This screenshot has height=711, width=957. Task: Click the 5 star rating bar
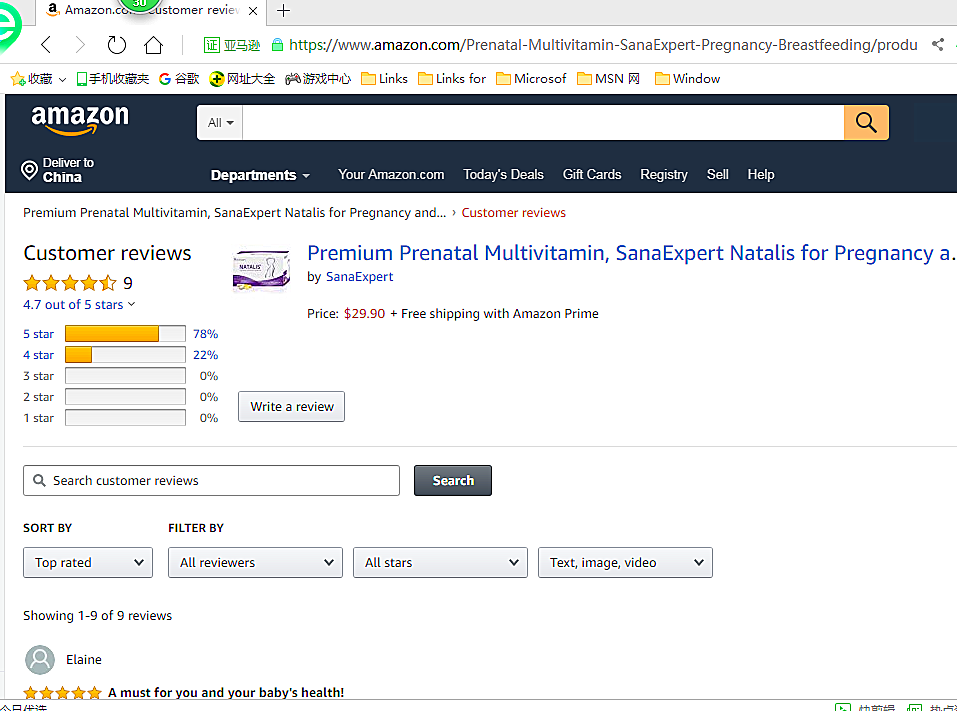pos(125,334)
